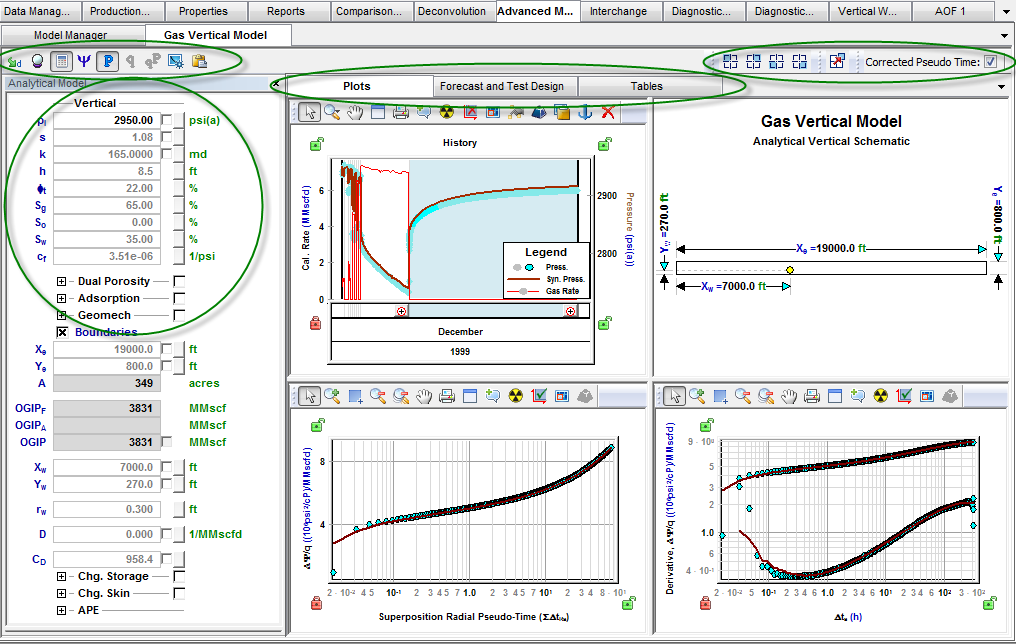This screenshot has height=644, width=1016.
Task: Click pointer tool in derivative plot toolbar
Action: click(675, 396)
